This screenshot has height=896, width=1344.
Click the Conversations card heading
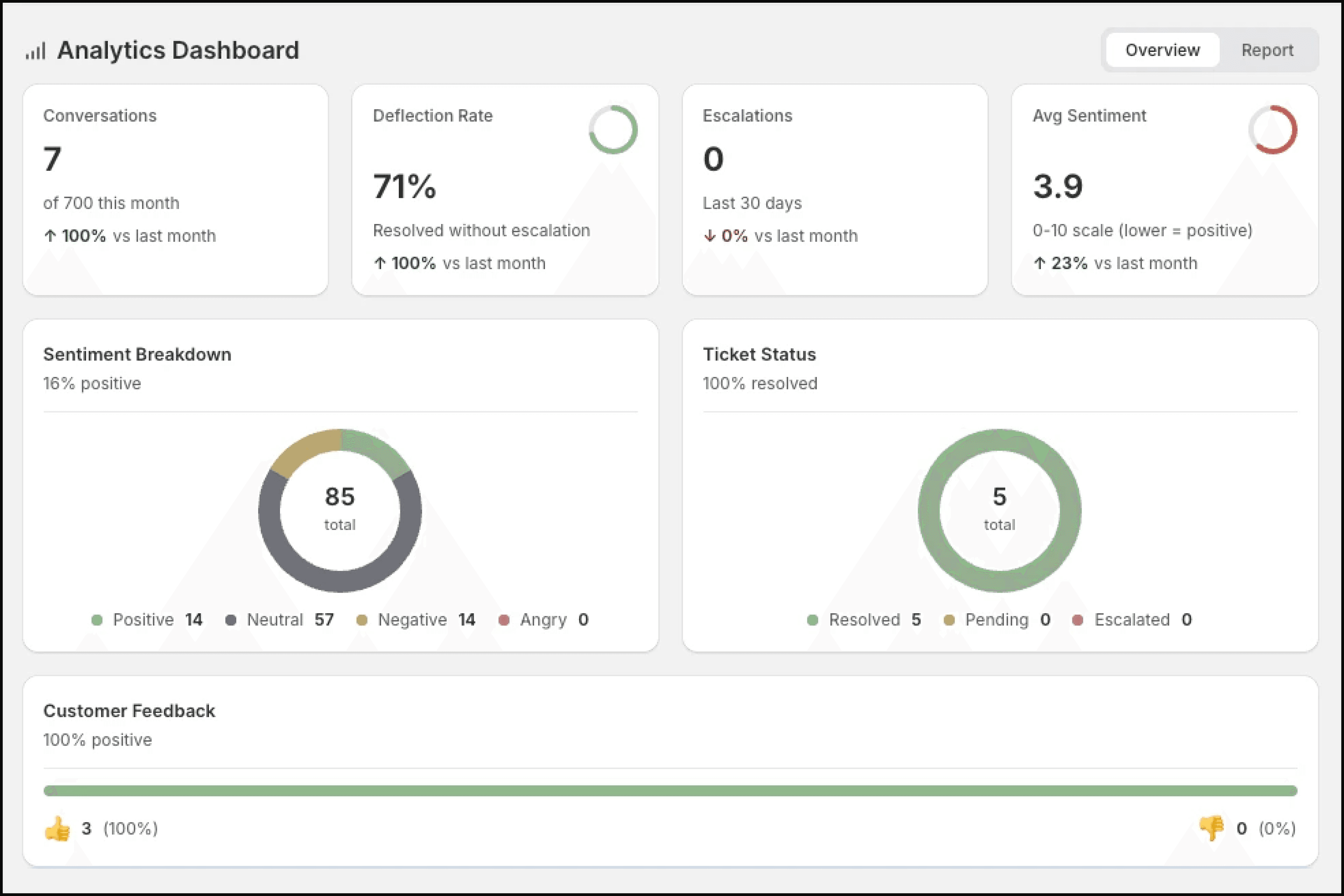(x=100, y=115)
